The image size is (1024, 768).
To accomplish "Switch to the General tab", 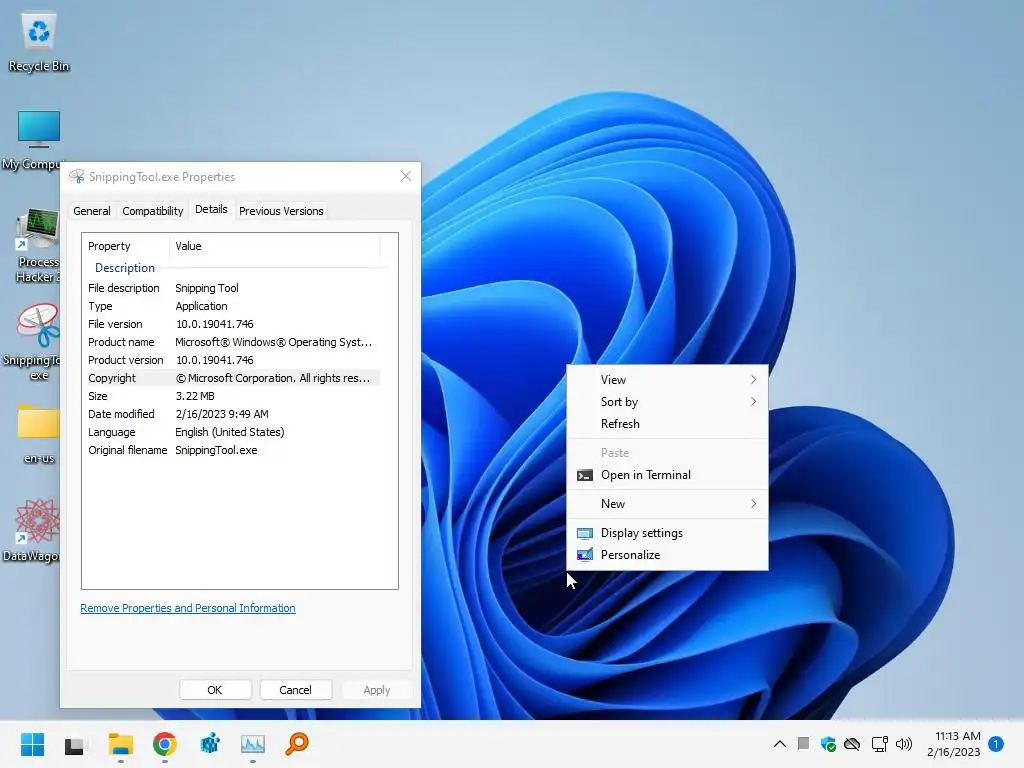I will [x=91, y=211].
